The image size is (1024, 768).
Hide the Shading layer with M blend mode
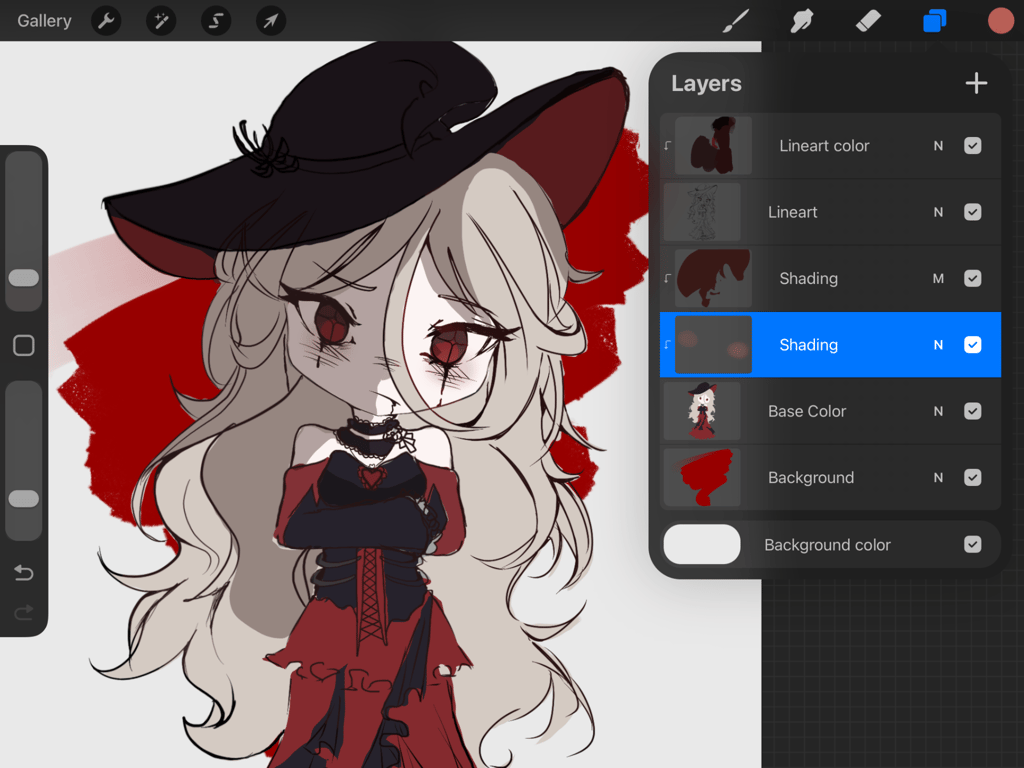click(x=972, y=279)
